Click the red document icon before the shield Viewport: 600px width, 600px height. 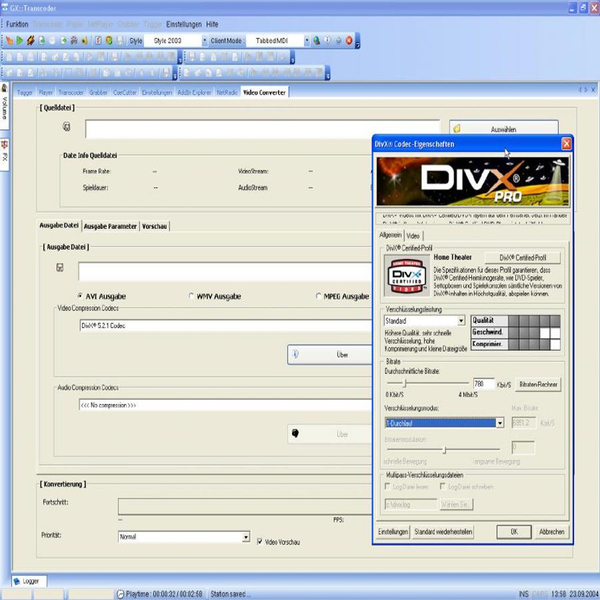pyautogui.click(x=98, y=40)
